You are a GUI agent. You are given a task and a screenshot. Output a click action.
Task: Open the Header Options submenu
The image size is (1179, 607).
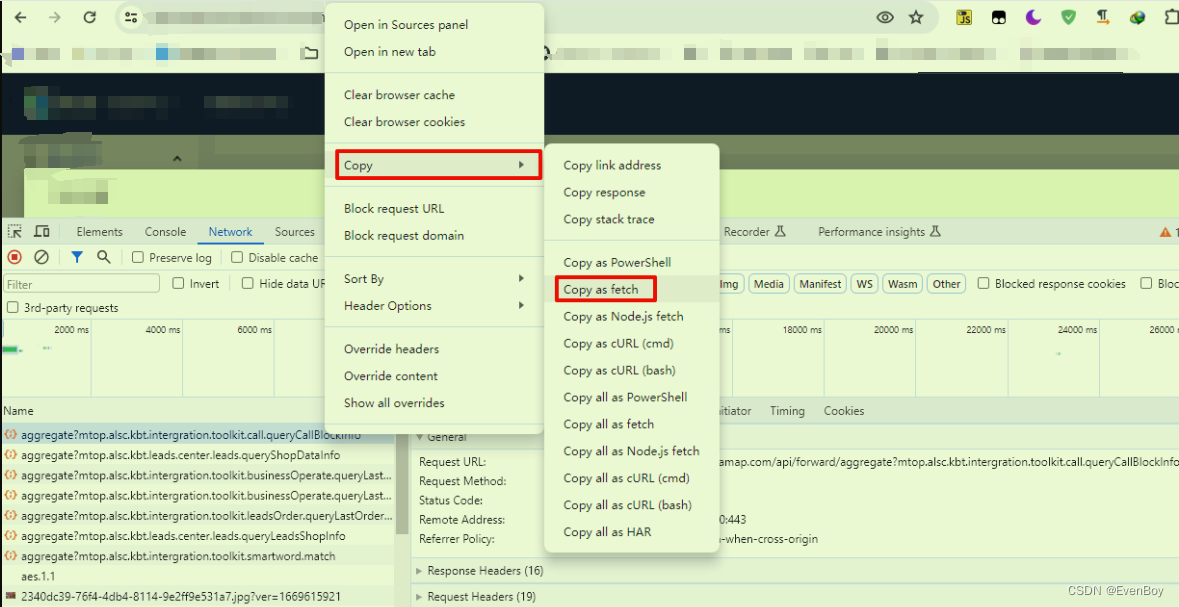click(434, 306)
